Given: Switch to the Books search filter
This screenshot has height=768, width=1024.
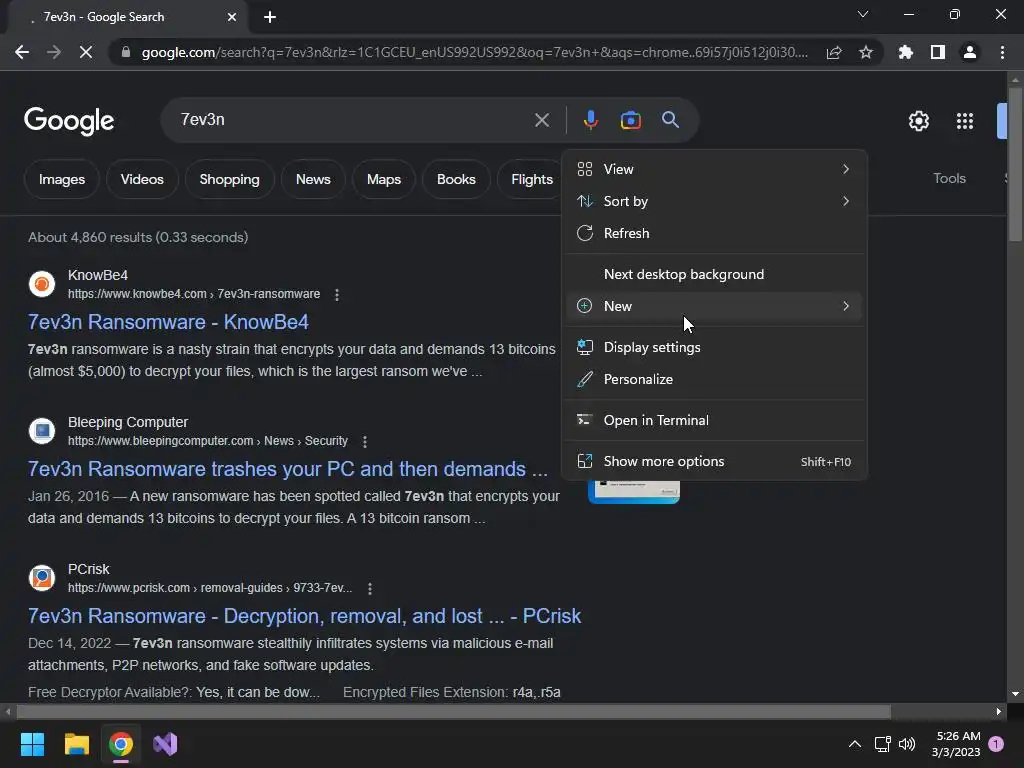Looking at the screenshot, I should coord(456,180).
